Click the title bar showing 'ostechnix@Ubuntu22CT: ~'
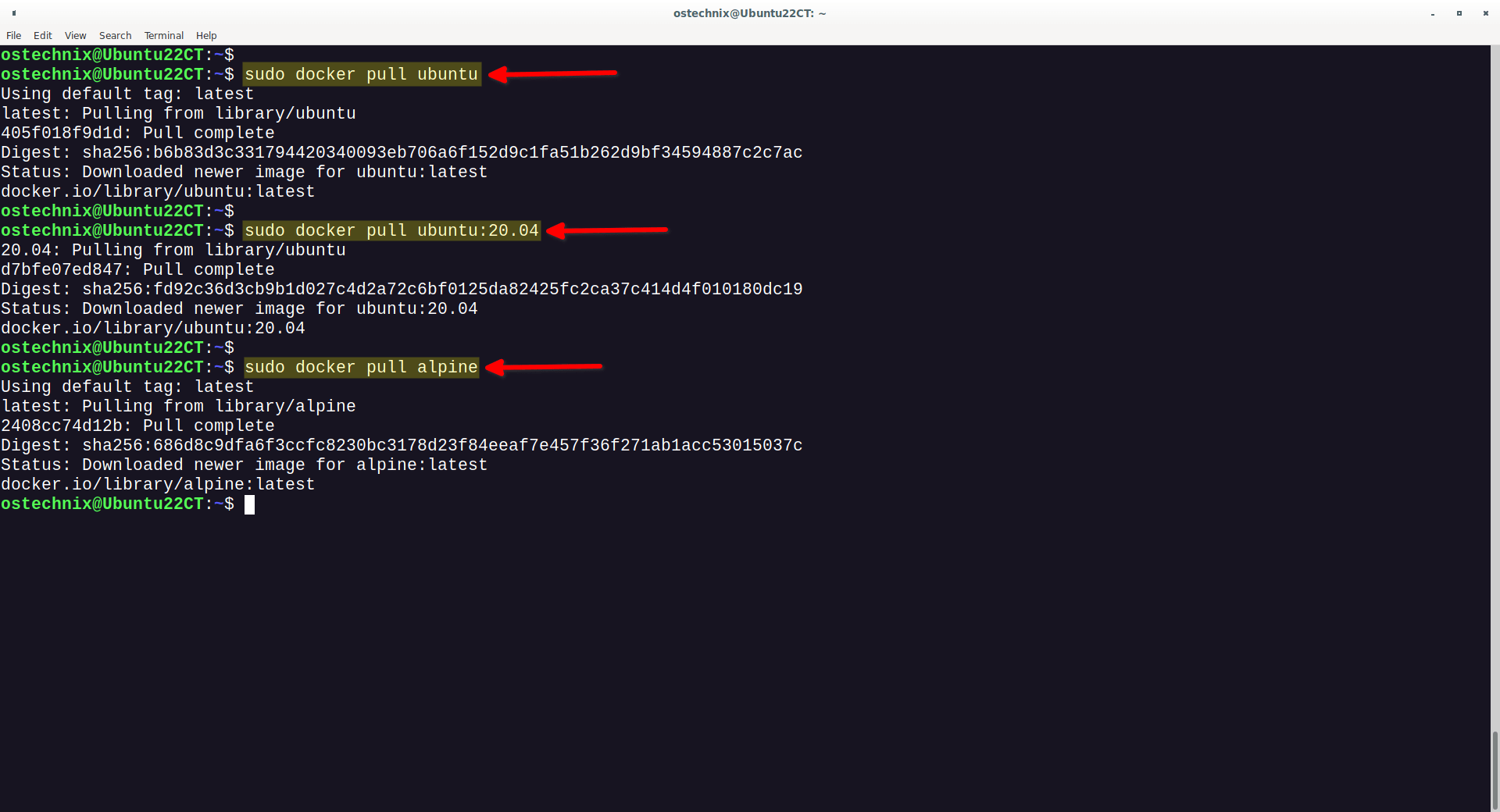Image resolution: width=1500 pixels, height=812 pixels. [x=748, y=13]
